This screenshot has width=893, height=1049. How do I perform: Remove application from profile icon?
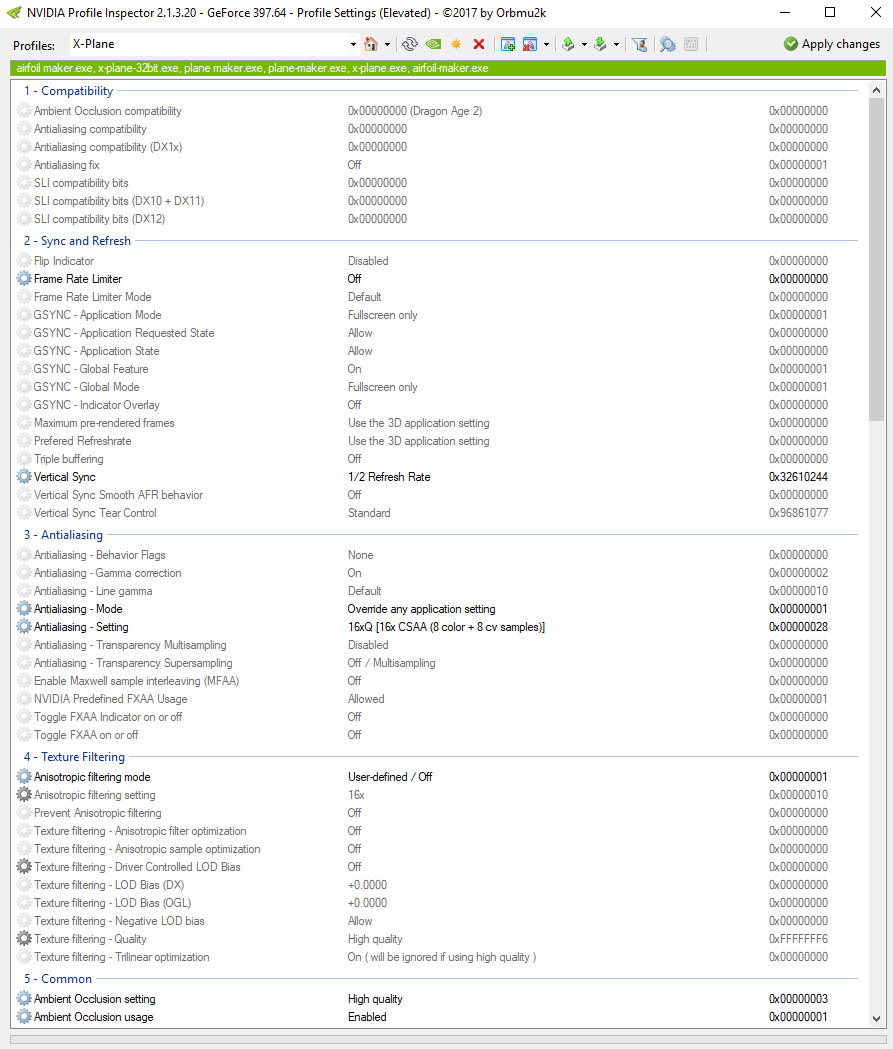click(x=530, y=44)
